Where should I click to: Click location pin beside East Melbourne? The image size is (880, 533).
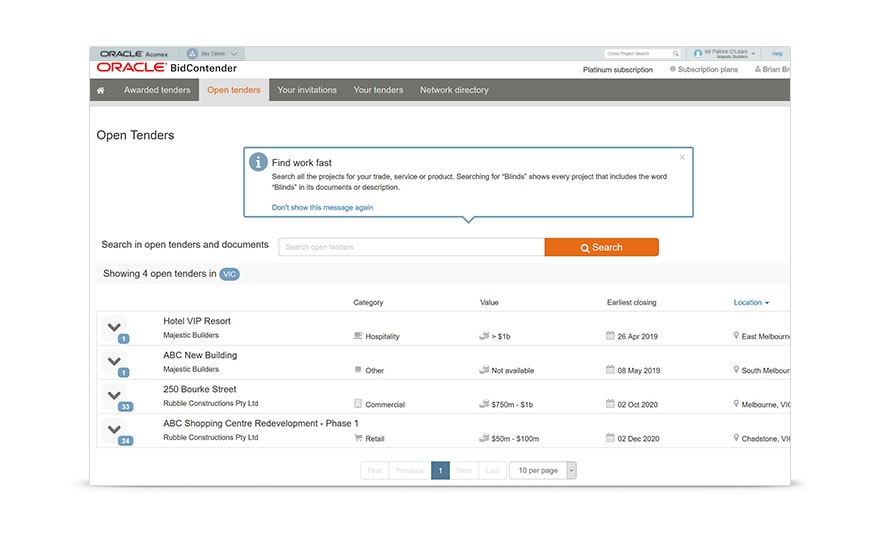[x=736, y=336]
